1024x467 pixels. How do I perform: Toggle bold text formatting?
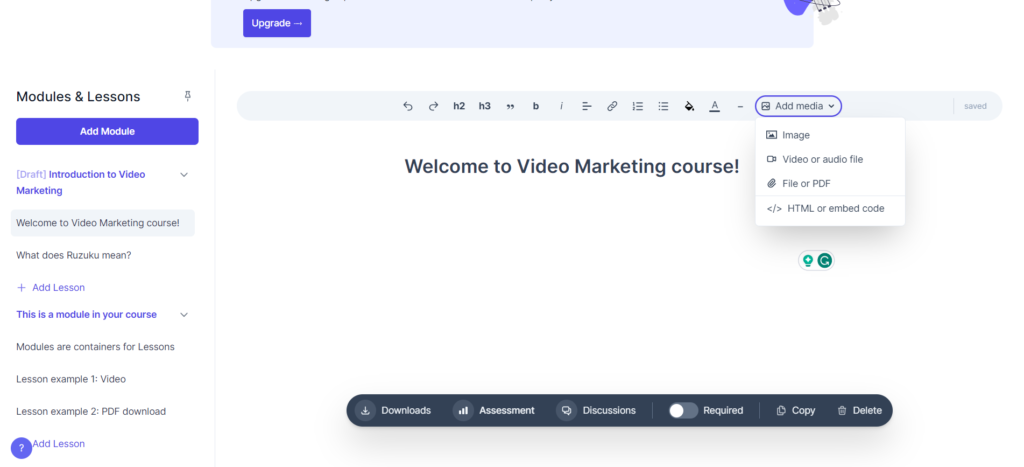[x=536, y=106]
